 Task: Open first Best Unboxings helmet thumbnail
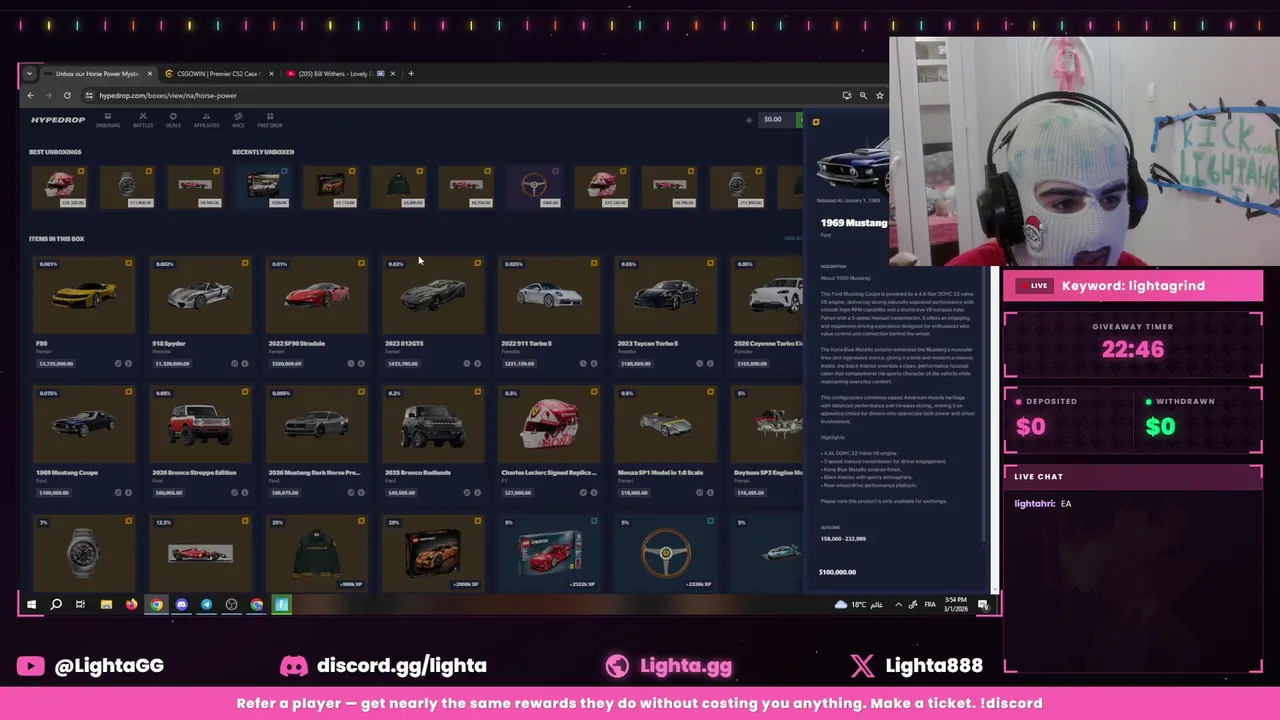[60, 187]
